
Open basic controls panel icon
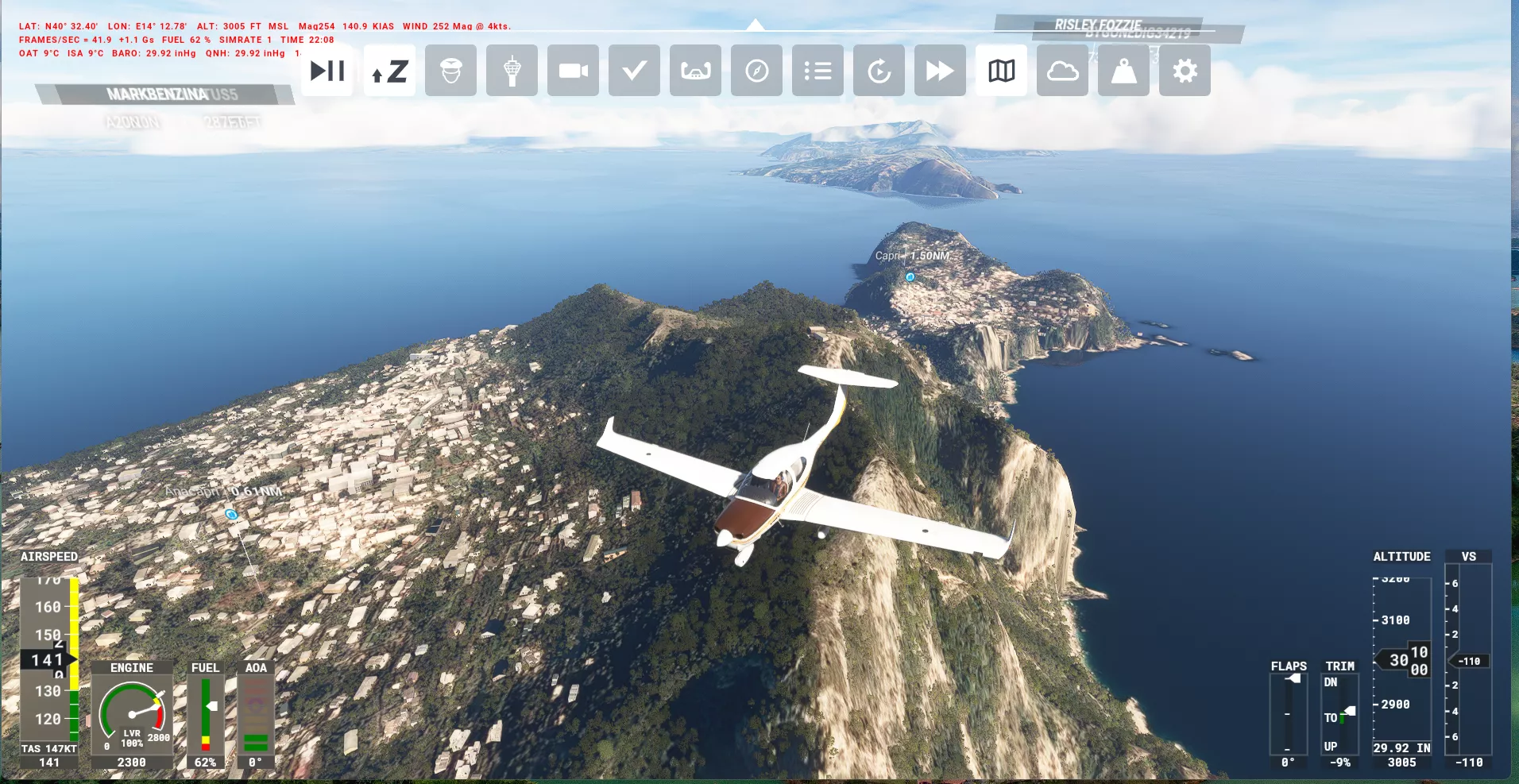(695, 71)
